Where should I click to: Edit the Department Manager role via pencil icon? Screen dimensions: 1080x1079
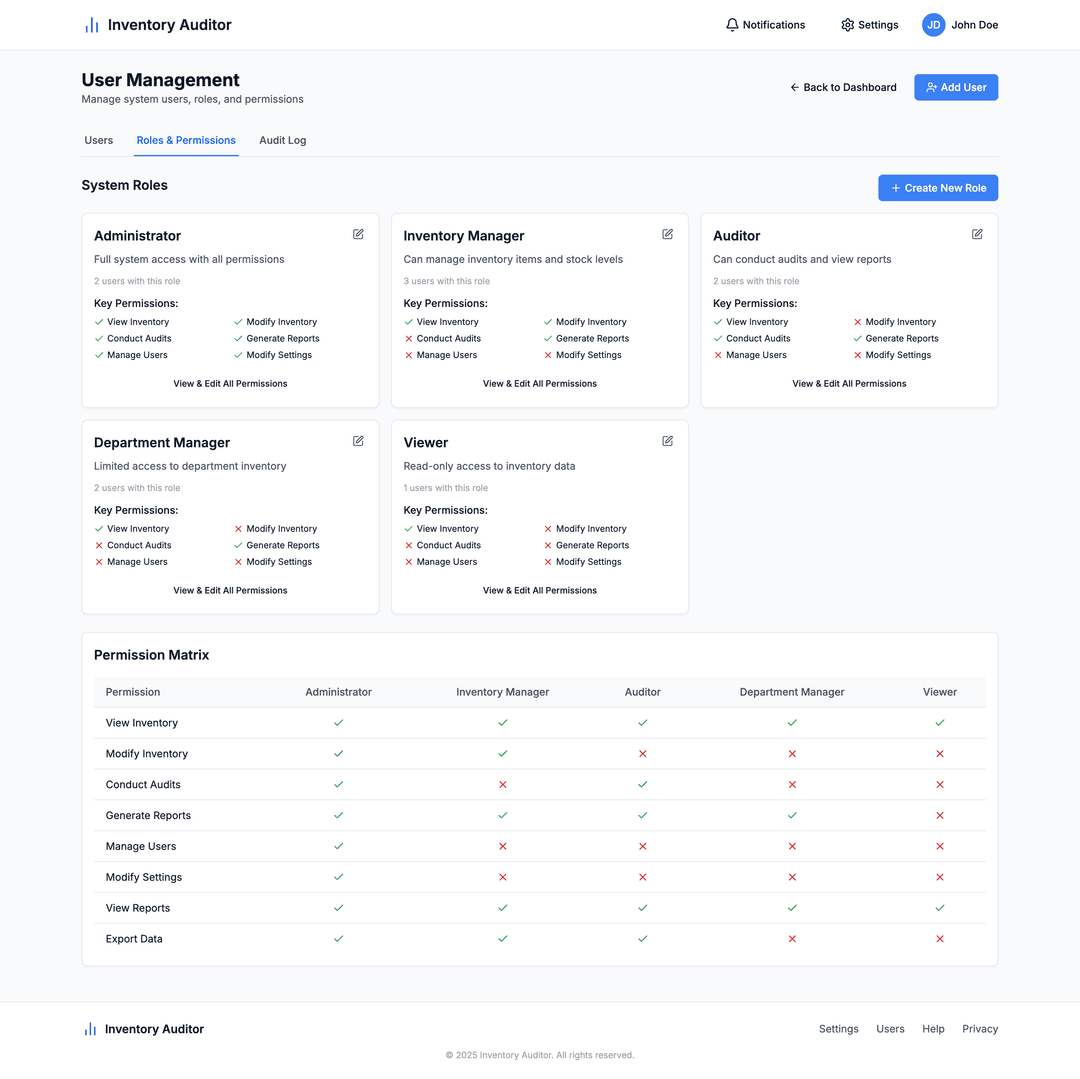pyautogui.click(x=358, y=441)
